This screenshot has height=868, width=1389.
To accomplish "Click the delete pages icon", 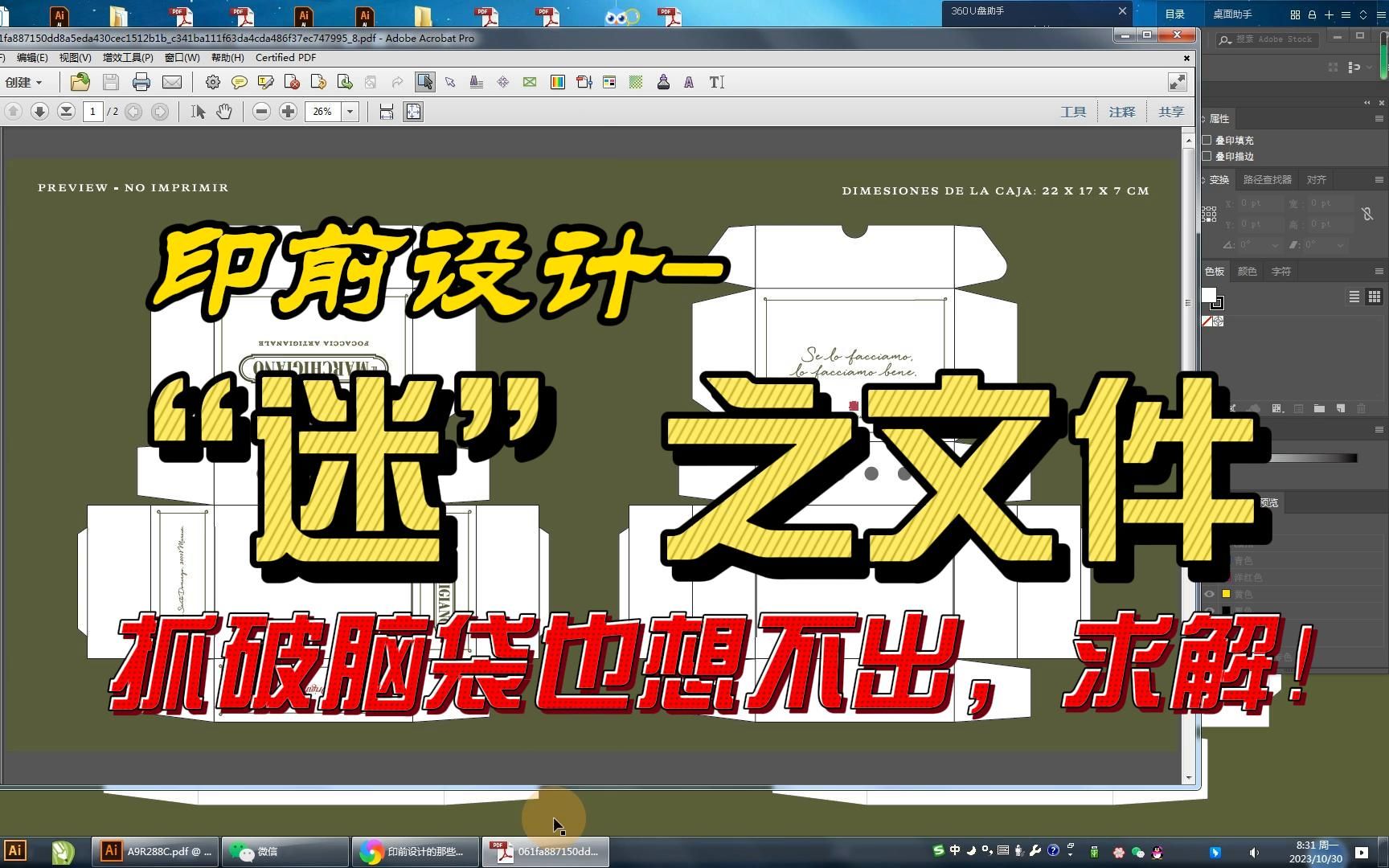I will [x=292, y=82].
